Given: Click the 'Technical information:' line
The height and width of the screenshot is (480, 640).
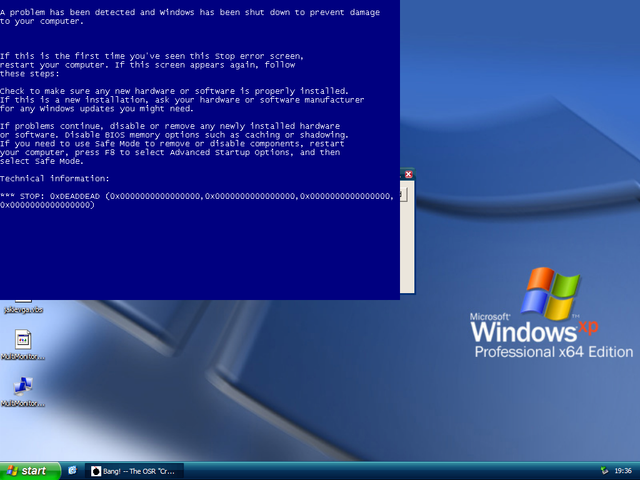Looking at the screenshot, I should (x=55, y=178).
